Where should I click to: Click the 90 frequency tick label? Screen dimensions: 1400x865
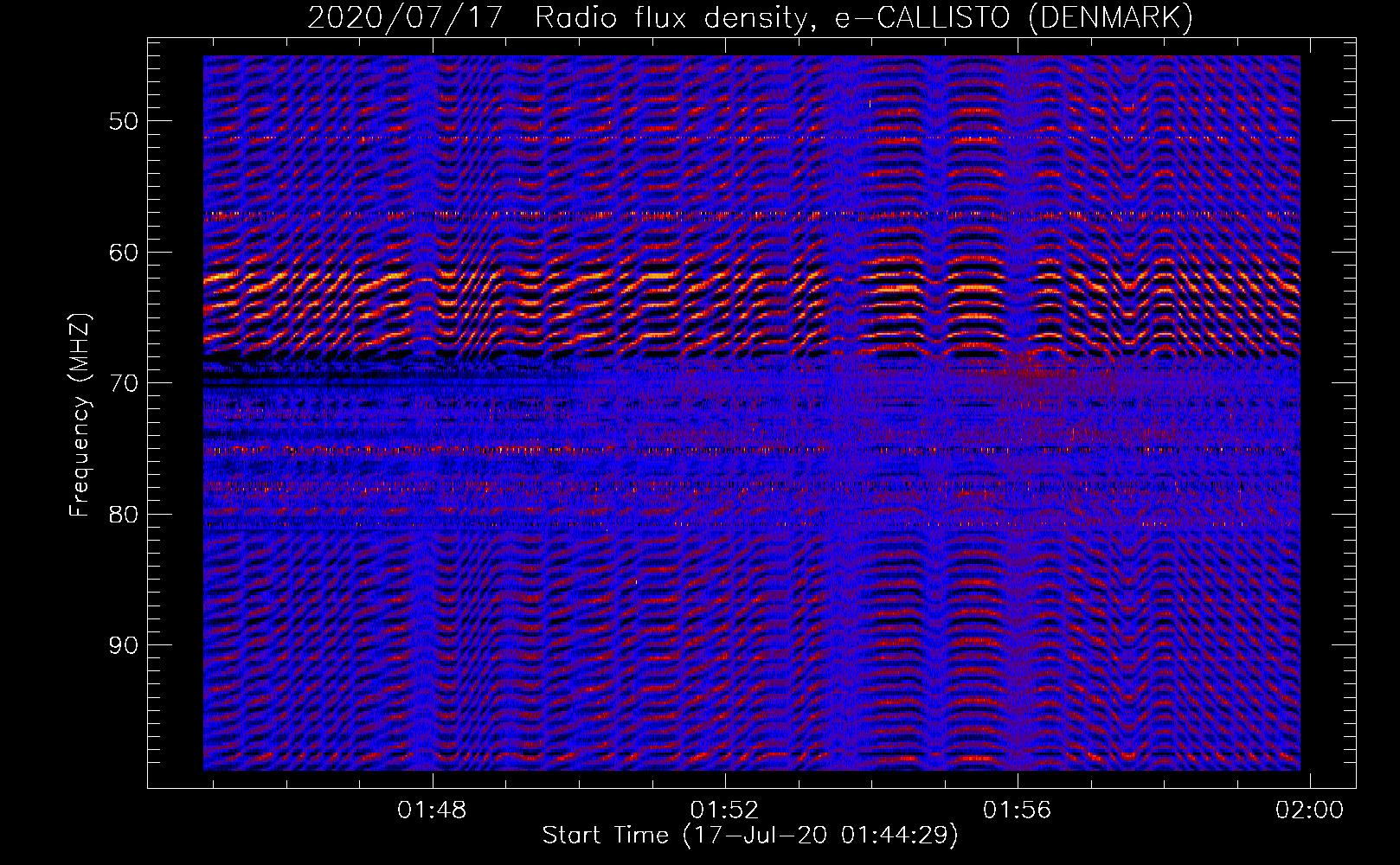click(124, 645)
